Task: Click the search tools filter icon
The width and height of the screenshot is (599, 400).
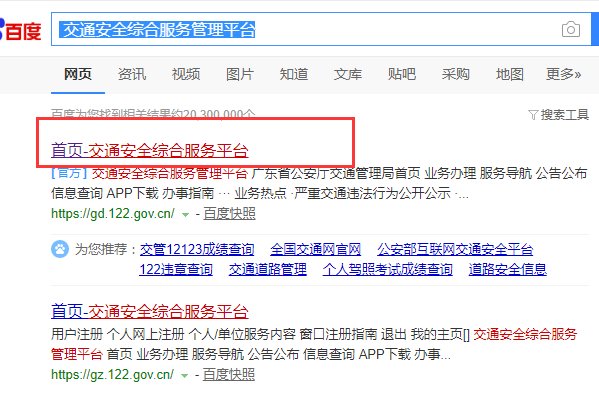Action: (533, 115)
